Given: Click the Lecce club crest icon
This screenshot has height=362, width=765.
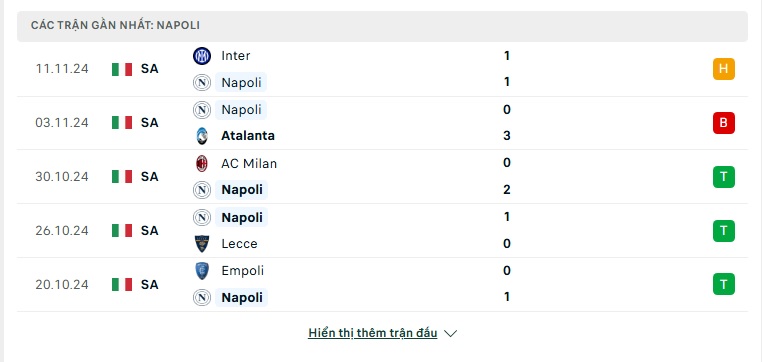Looking at the screenshot, I should [201, 244].
